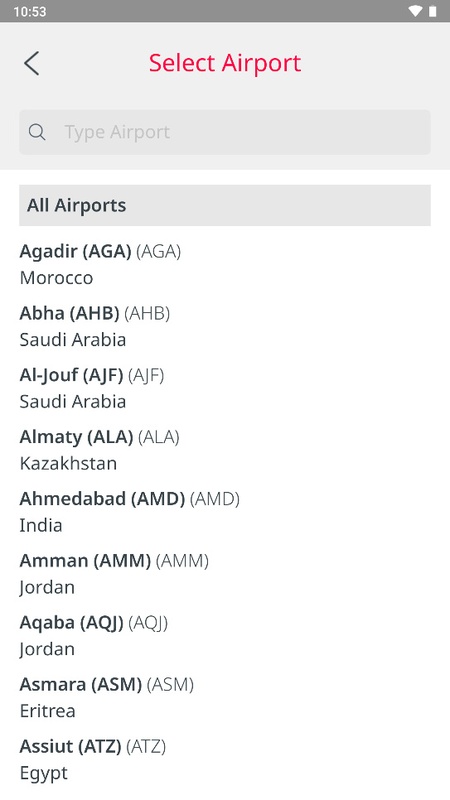Choose Abha (AHB) Saudi Arabia
The height and width of the screenshot is (800, 450).
tap(225, 326)
